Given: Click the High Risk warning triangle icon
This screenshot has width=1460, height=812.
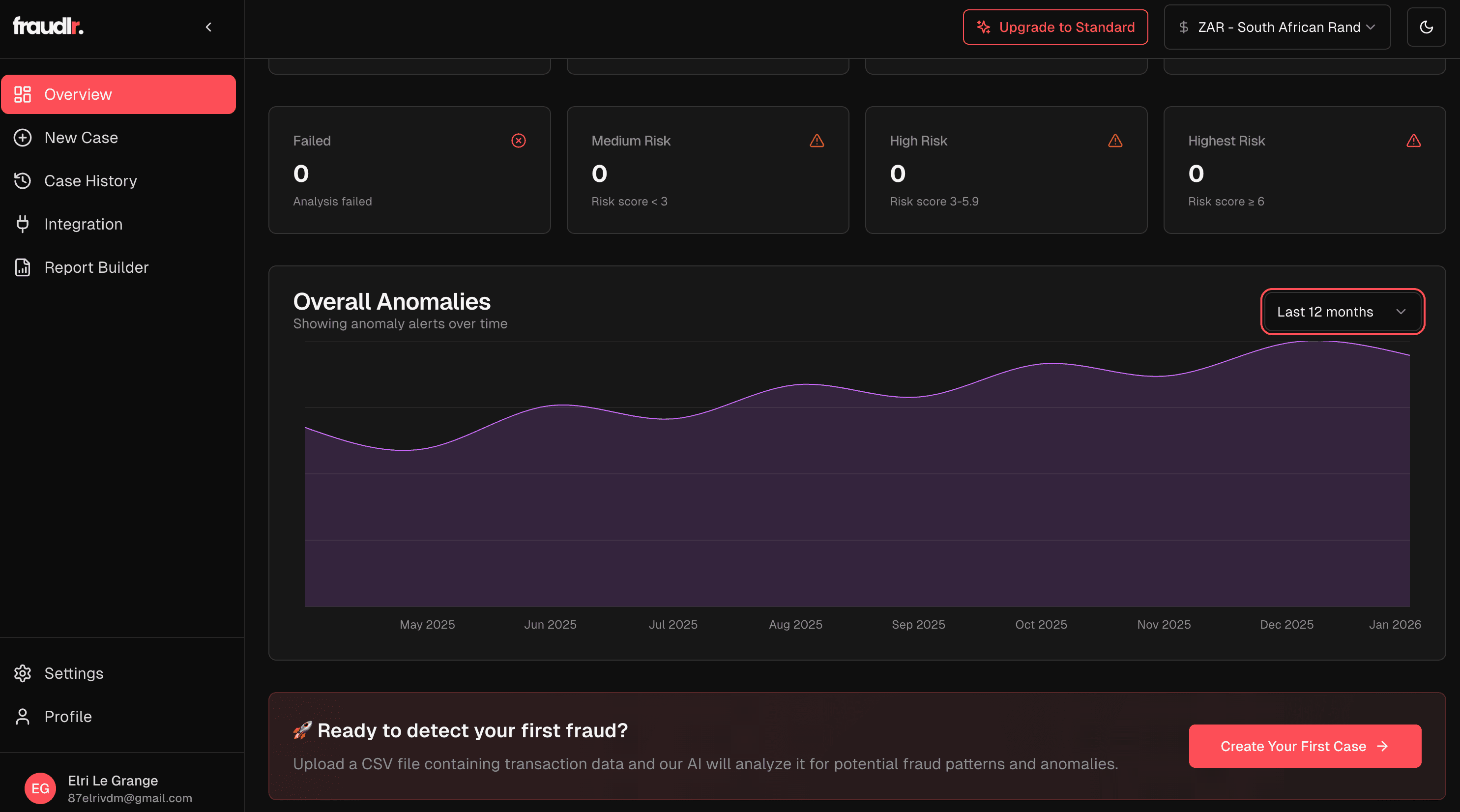Looking at the screenshot, I should (x=1114, y=141).
